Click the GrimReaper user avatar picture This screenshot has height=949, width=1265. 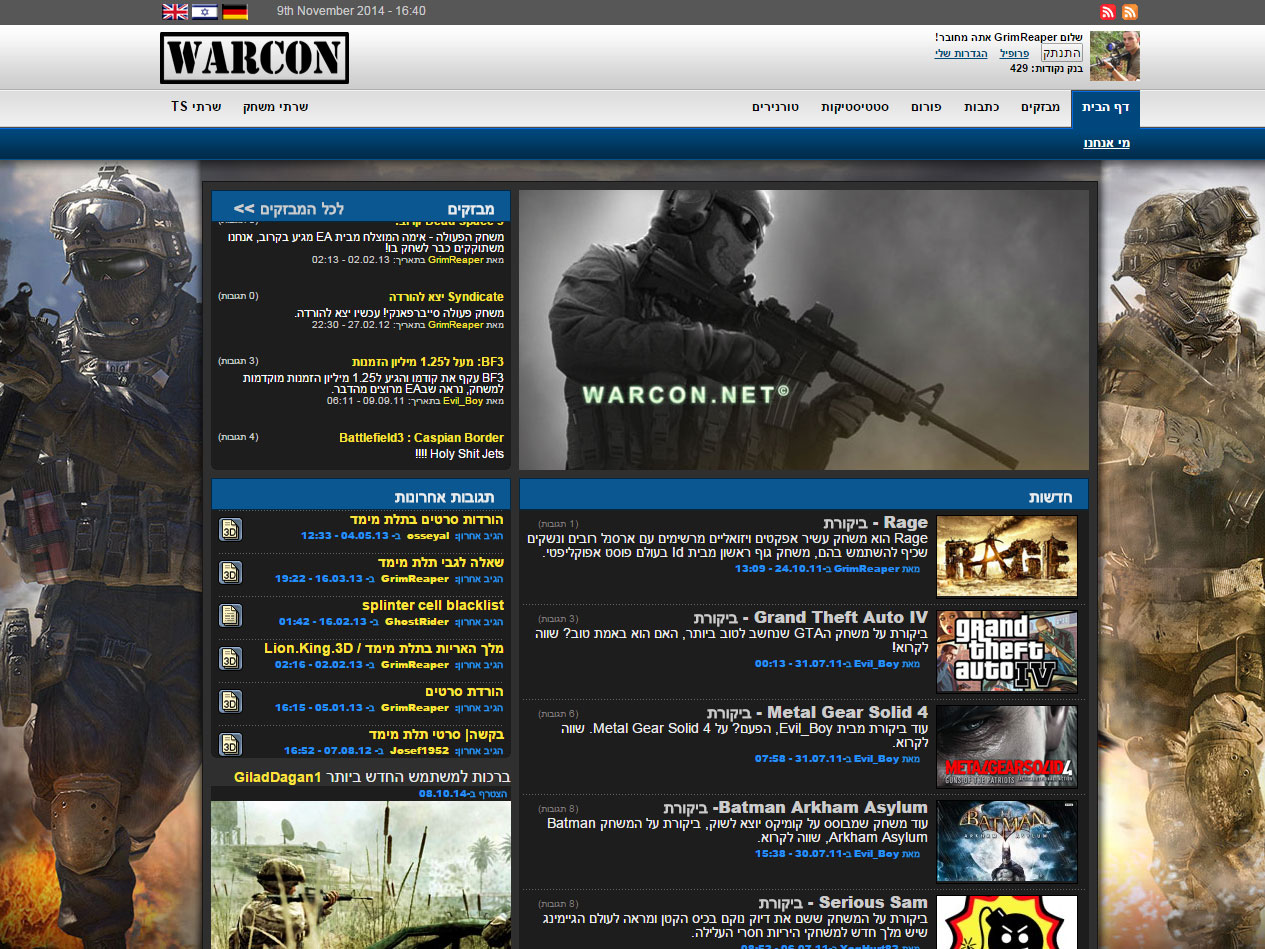[1115, 56]
